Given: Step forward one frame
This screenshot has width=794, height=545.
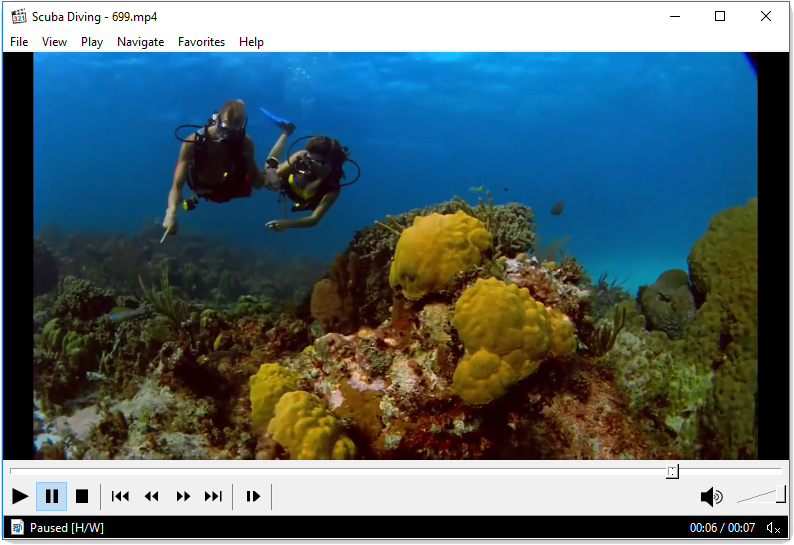Looking at the screenshot, I should pyautogui.click(x=253, y=496).
